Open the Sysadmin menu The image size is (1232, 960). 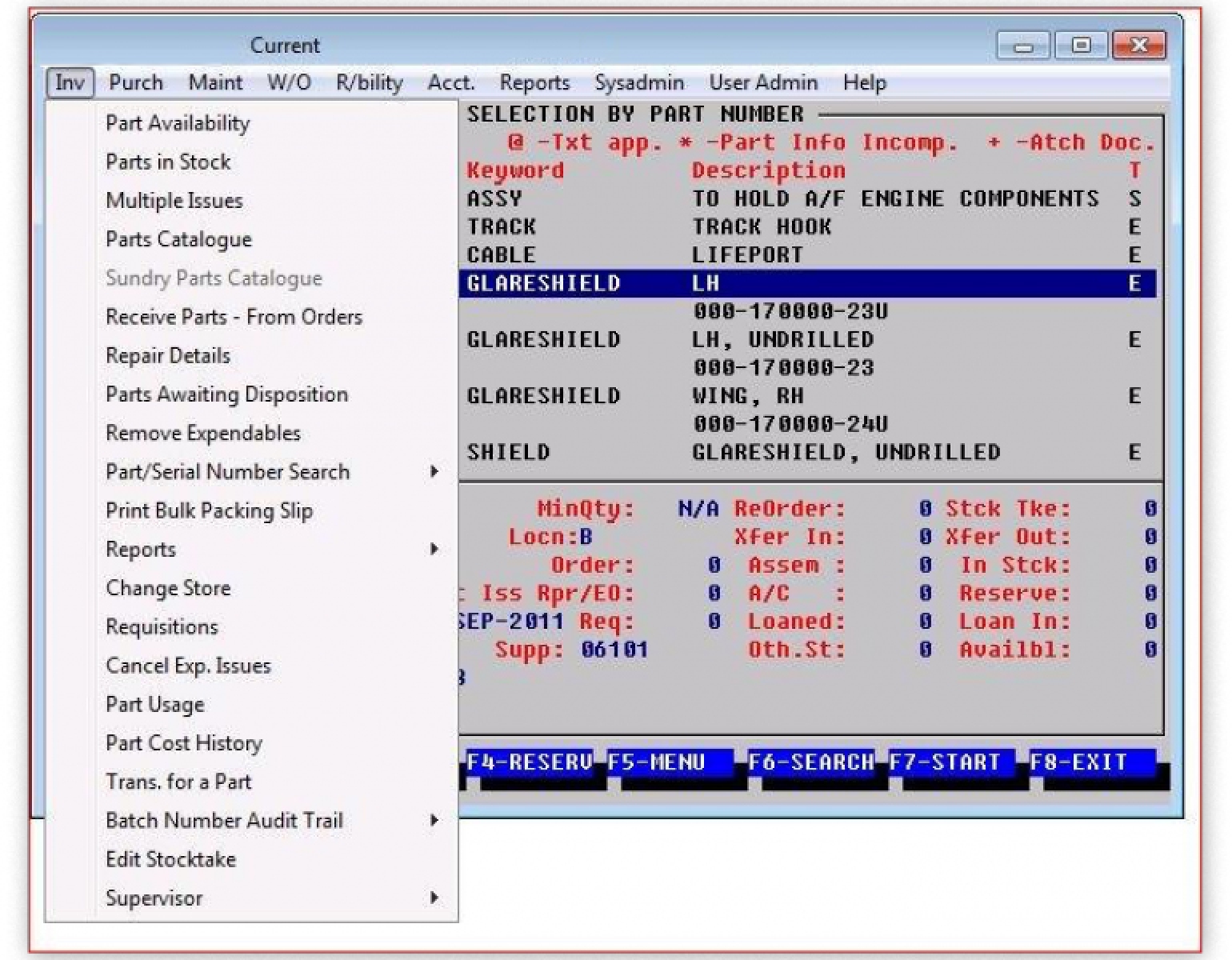[638, 82]
